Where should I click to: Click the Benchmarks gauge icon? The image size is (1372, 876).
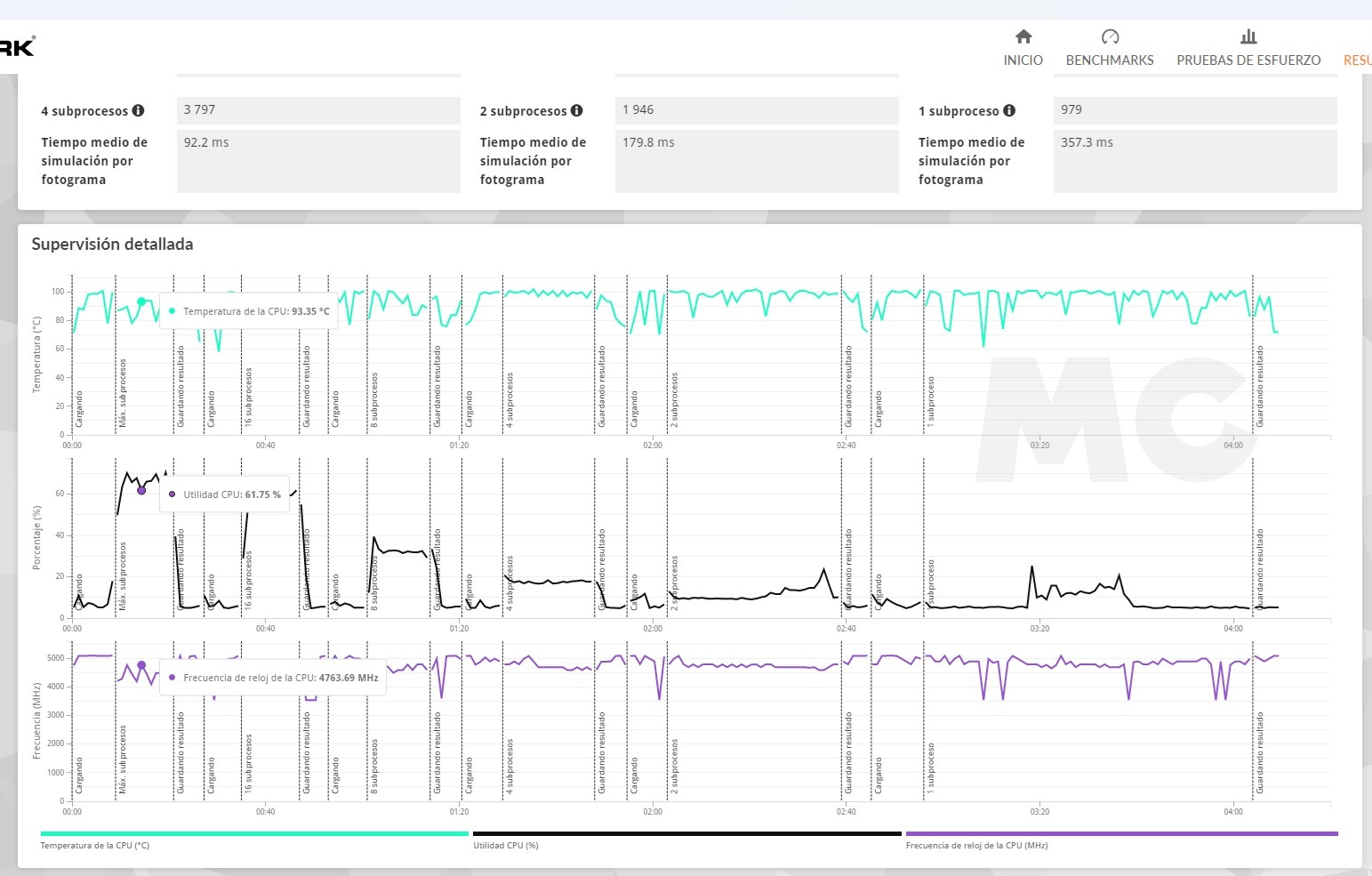coord(1110,36)
